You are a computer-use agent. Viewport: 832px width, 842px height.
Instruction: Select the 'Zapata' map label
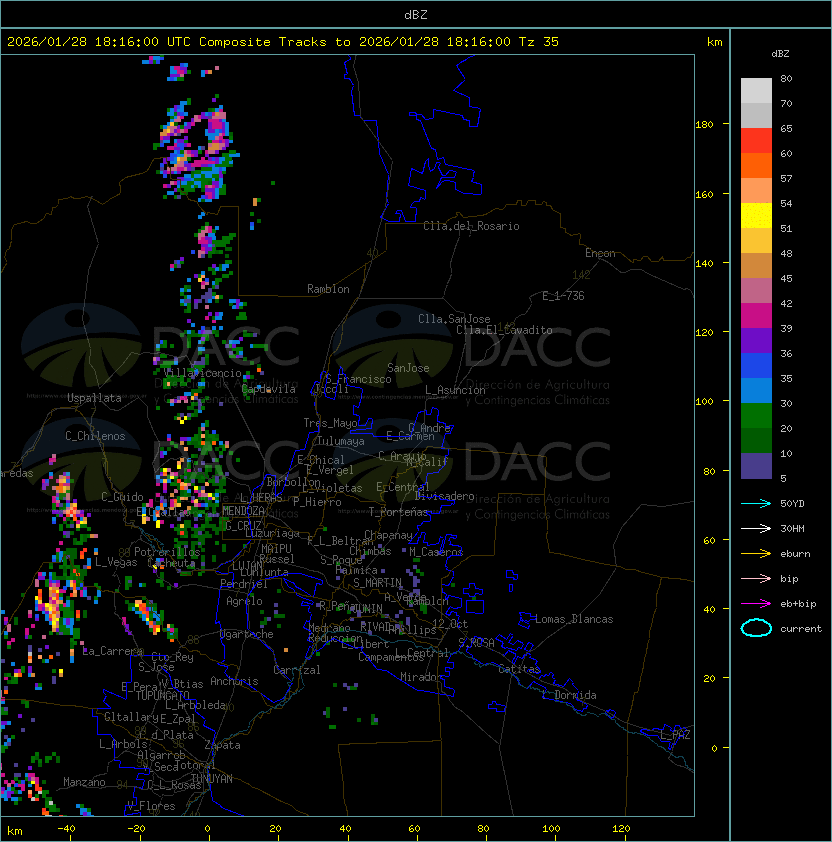tap(222, 745)
